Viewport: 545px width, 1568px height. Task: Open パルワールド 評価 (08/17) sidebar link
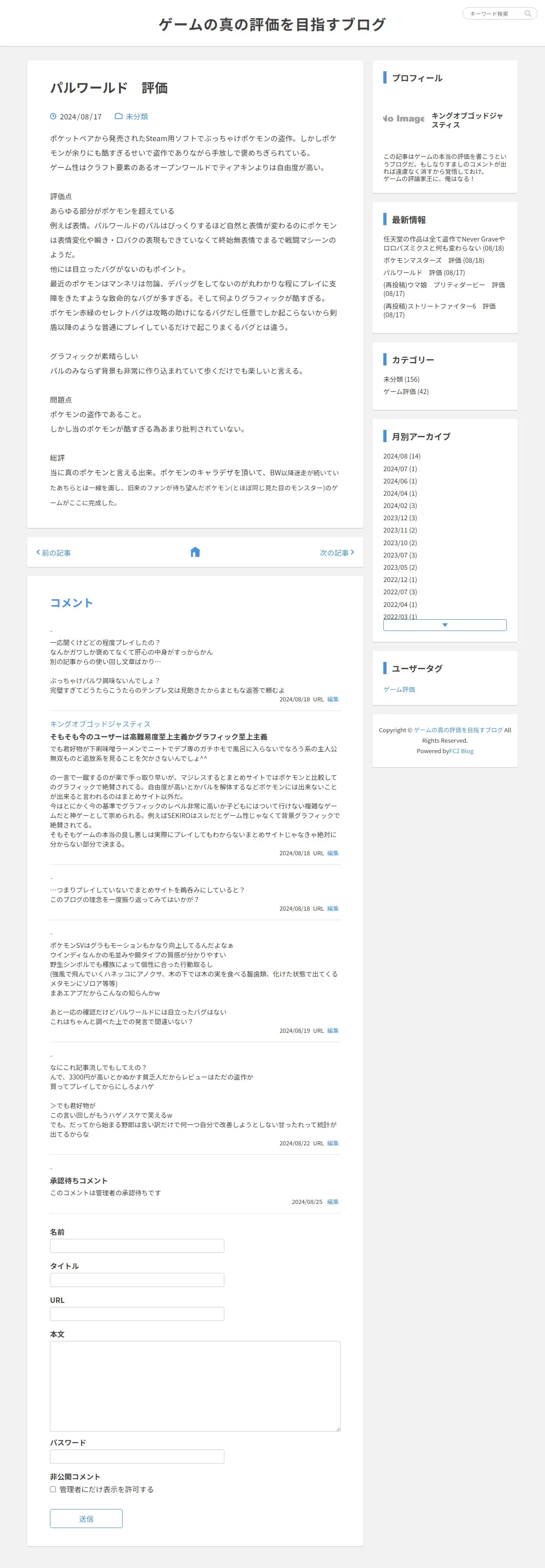[x=424, y=273]
